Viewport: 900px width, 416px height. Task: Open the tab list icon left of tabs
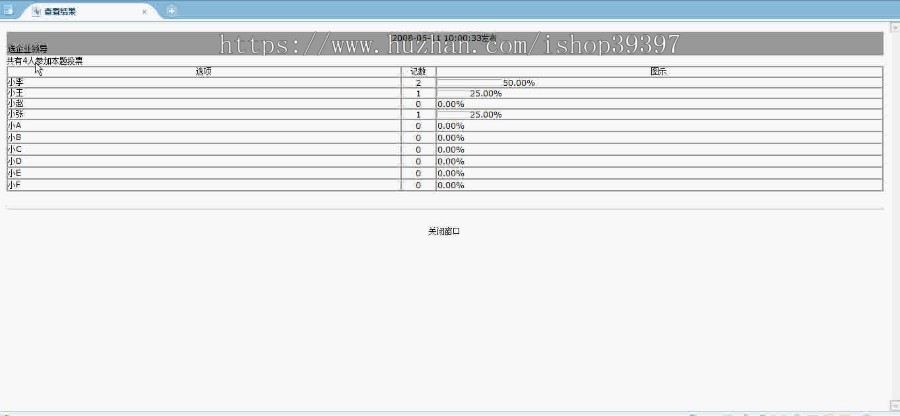click(x=7, y=10)
